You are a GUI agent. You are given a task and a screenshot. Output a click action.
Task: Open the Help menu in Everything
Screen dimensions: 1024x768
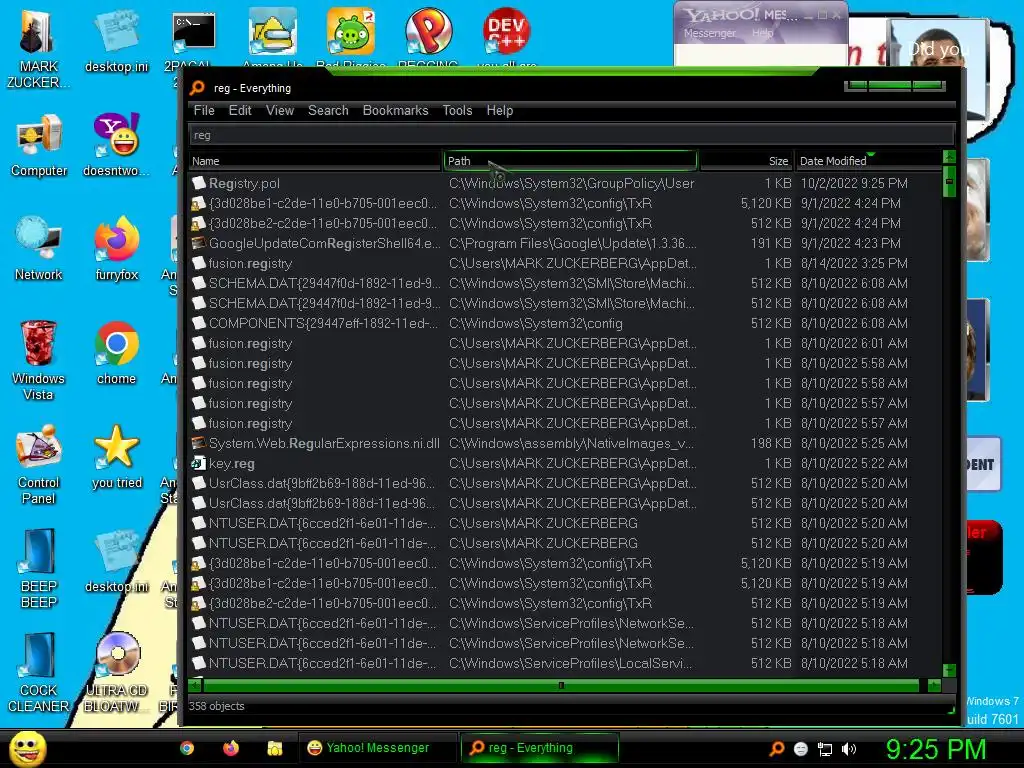[x=500, y=110]
